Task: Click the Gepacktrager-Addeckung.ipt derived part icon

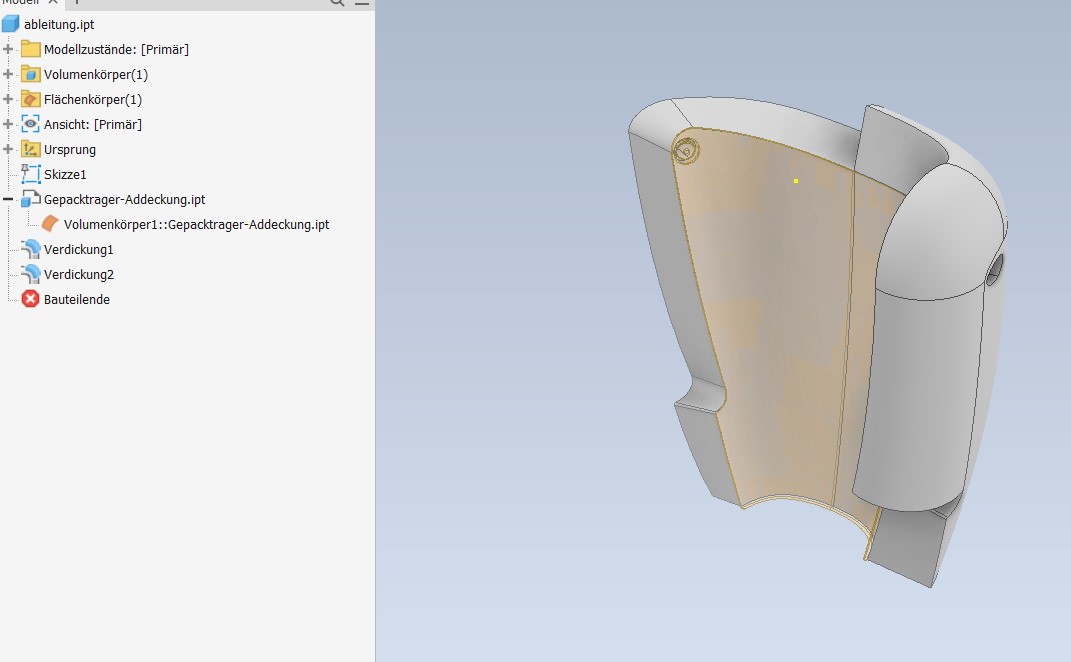Action: 31,199
